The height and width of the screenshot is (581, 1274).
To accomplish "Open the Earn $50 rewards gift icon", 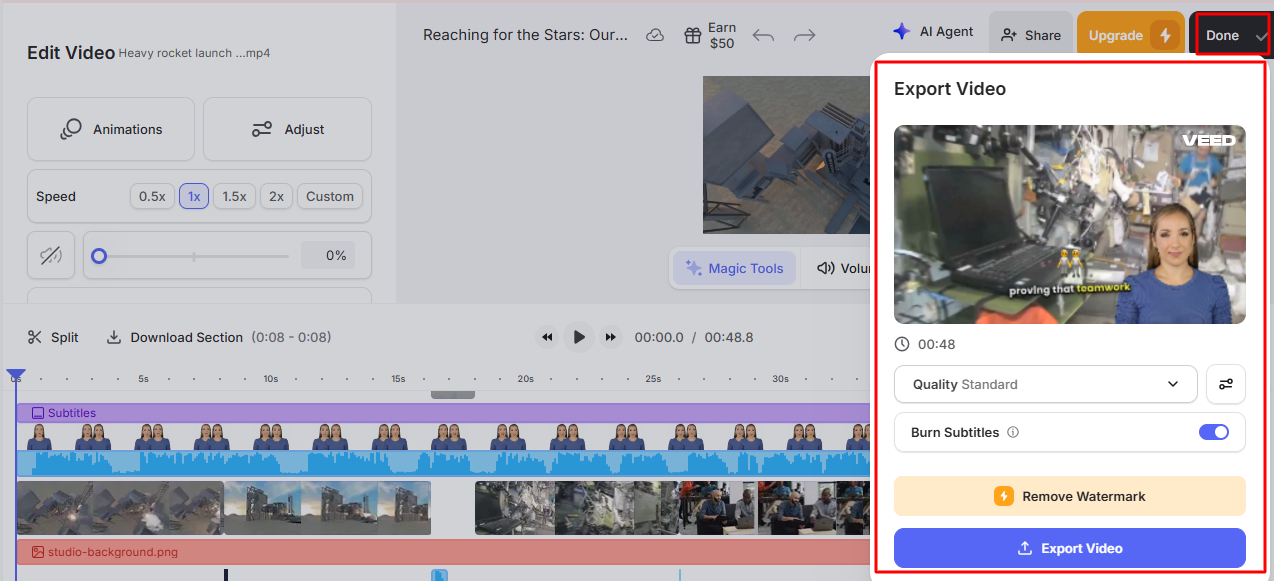I will pyautogui.click(x=694, y=34).
